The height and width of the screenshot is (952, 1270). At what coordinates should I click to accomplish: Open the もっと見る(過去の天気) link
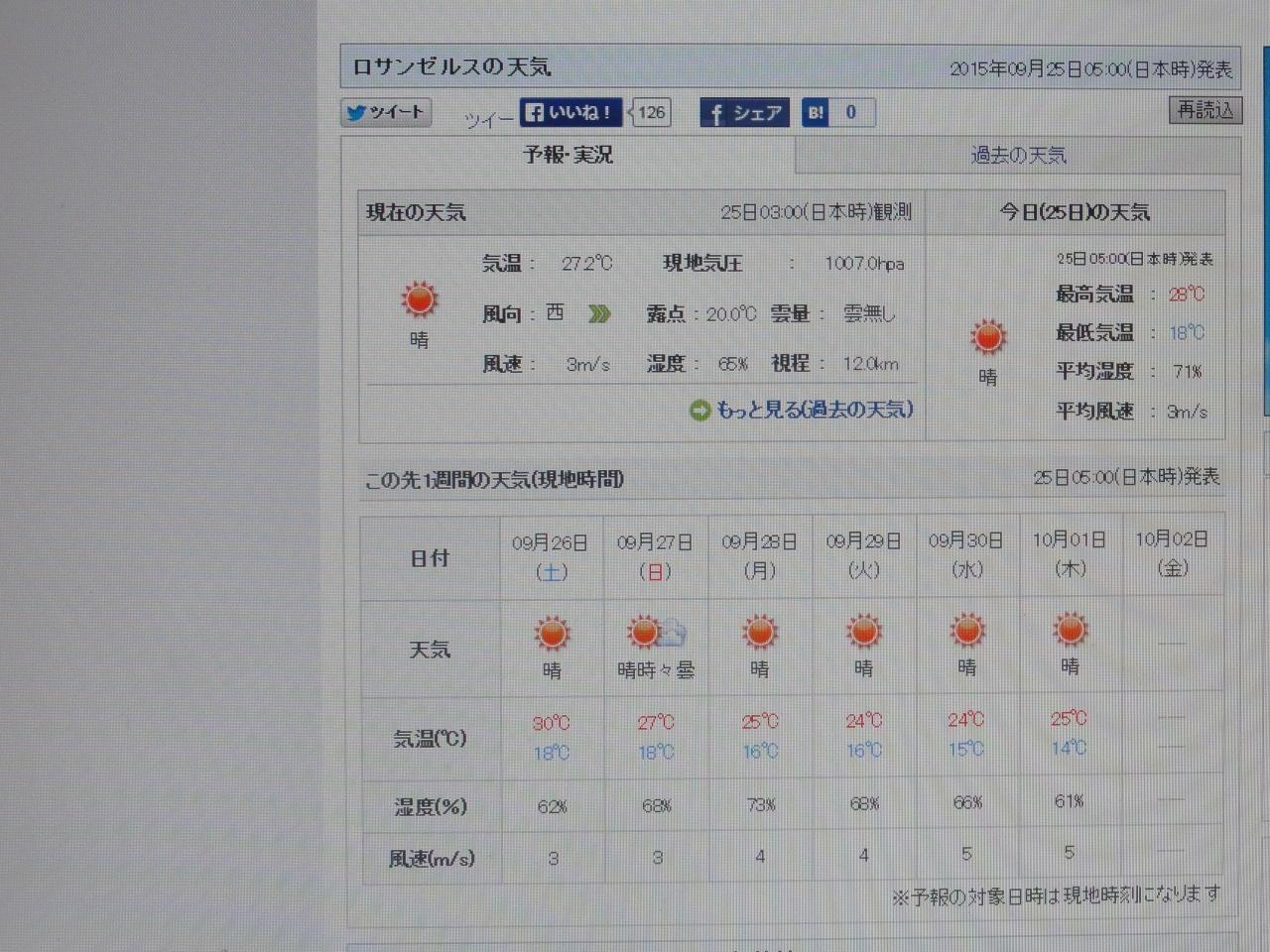(814, 410)
